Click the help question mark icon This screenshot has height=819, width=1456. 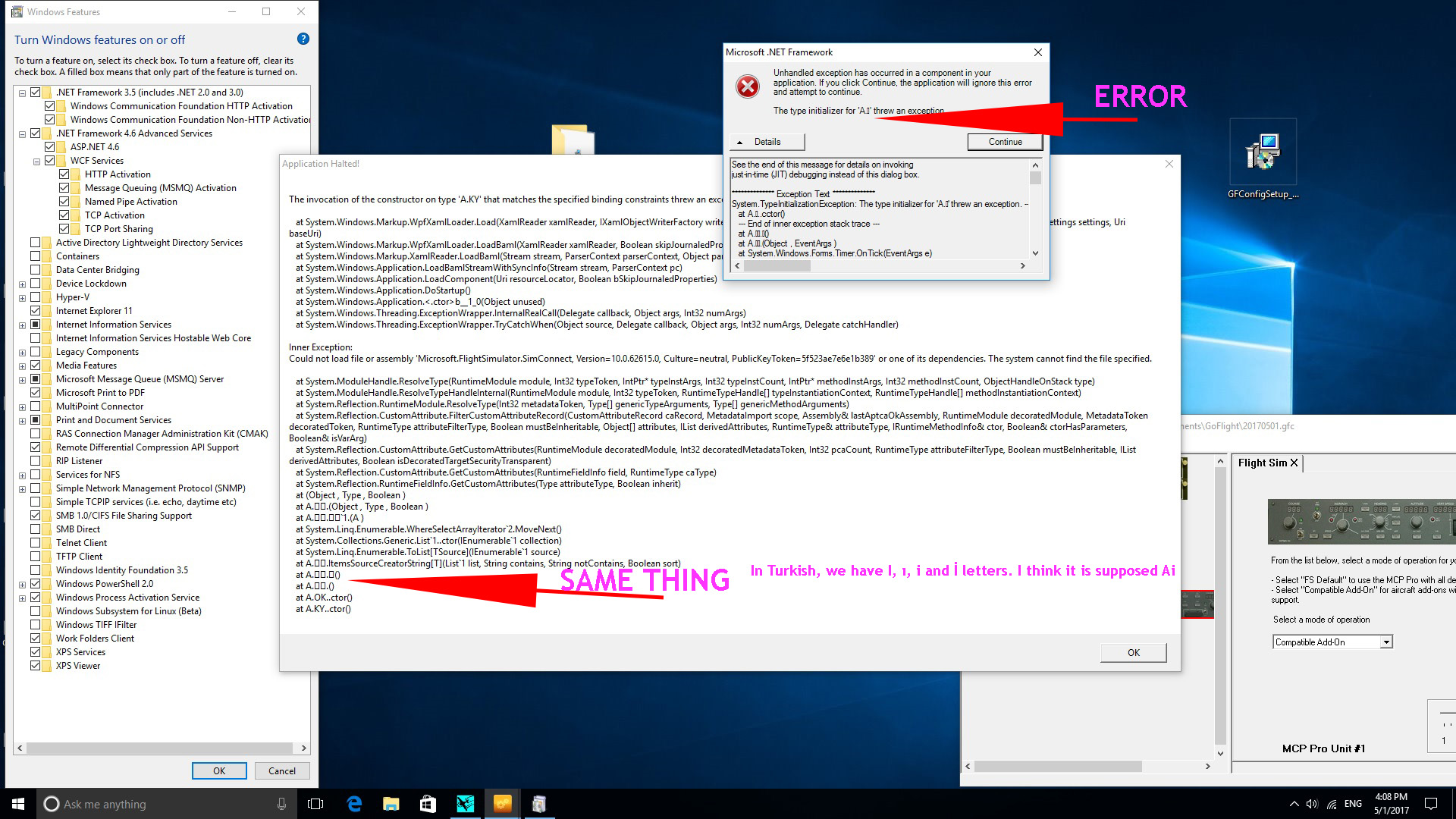pyautogui.click(x=303, y=39)
